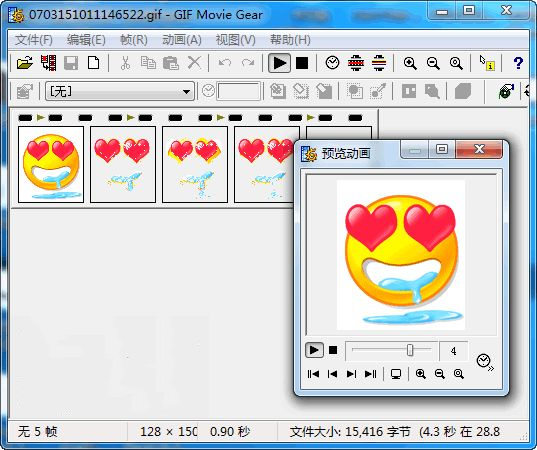Zoom in within the preview window
The image size is (537, 450).
pos(421,374)
